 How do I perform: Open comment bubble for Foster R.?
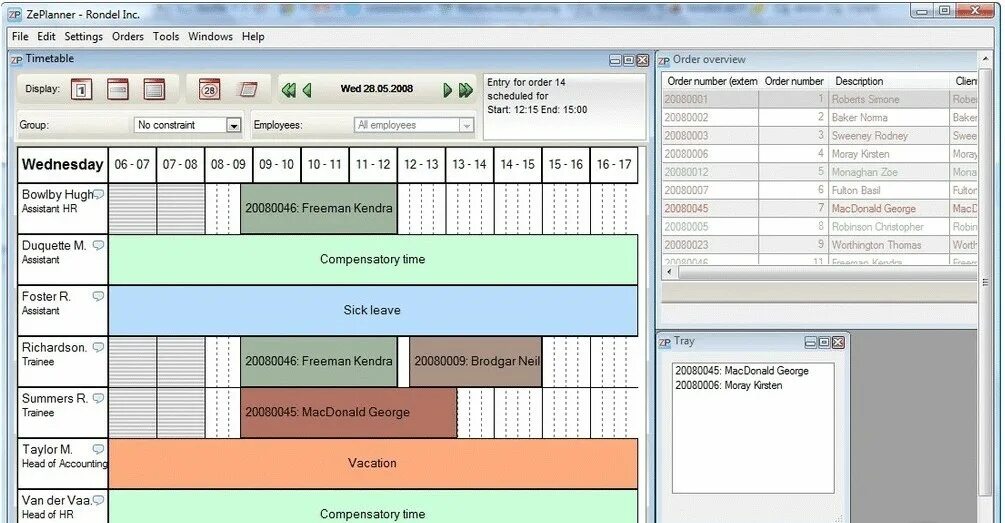98,296
